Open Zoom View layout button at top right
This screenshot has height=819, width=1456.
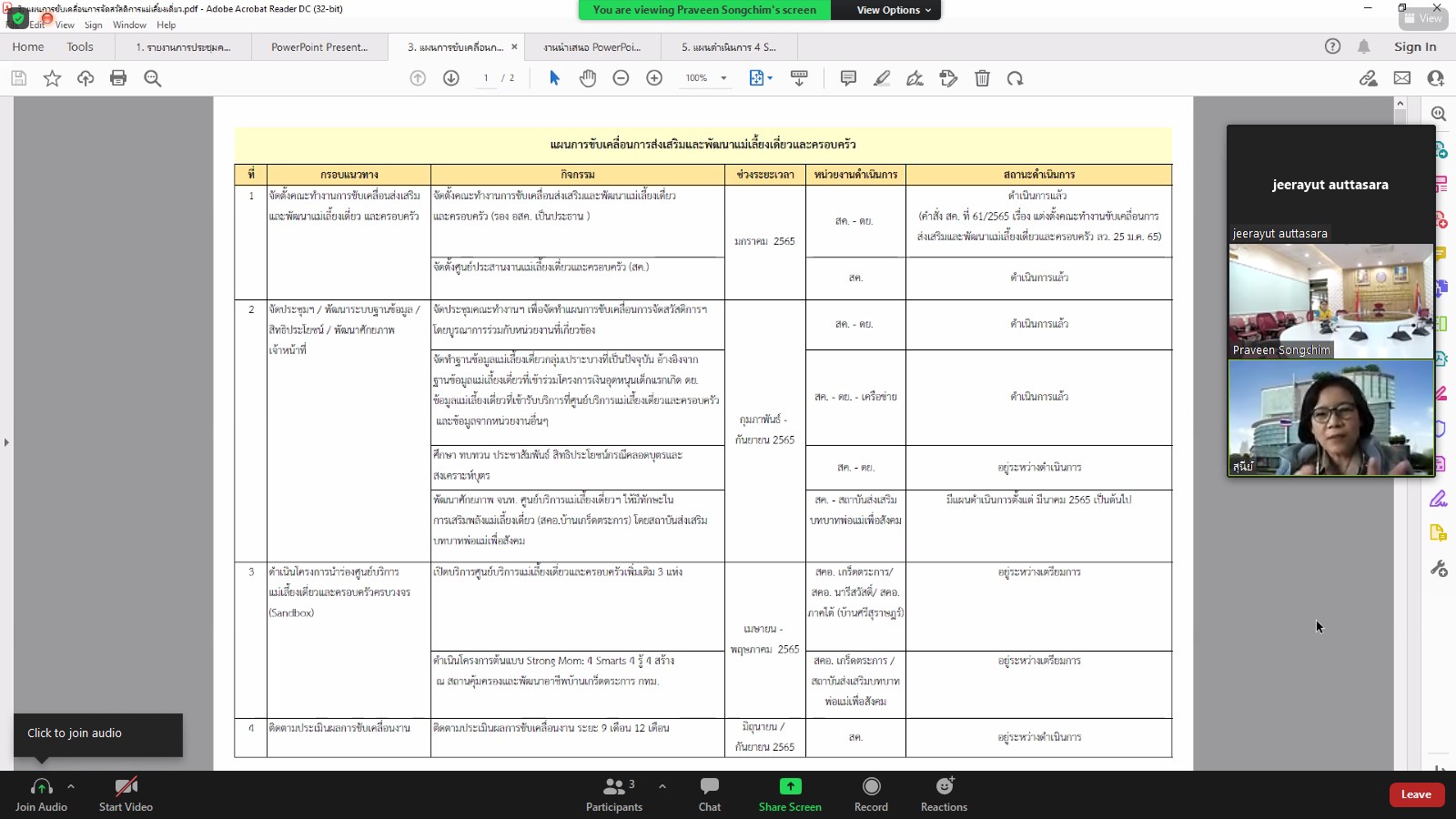coord(1423,18)
